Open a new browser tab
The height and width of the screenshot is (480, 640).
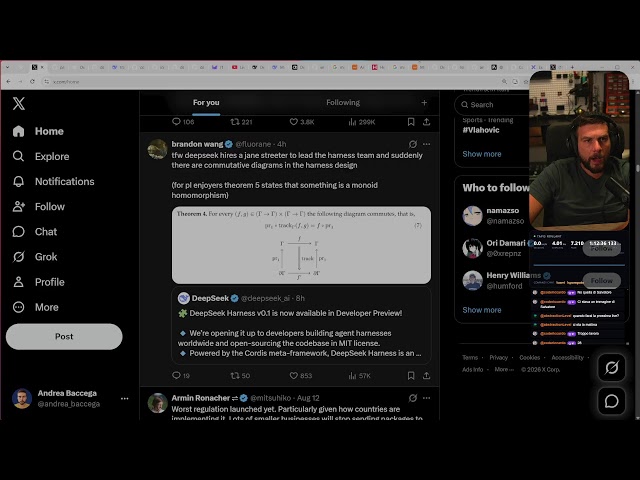pos(572,67)
